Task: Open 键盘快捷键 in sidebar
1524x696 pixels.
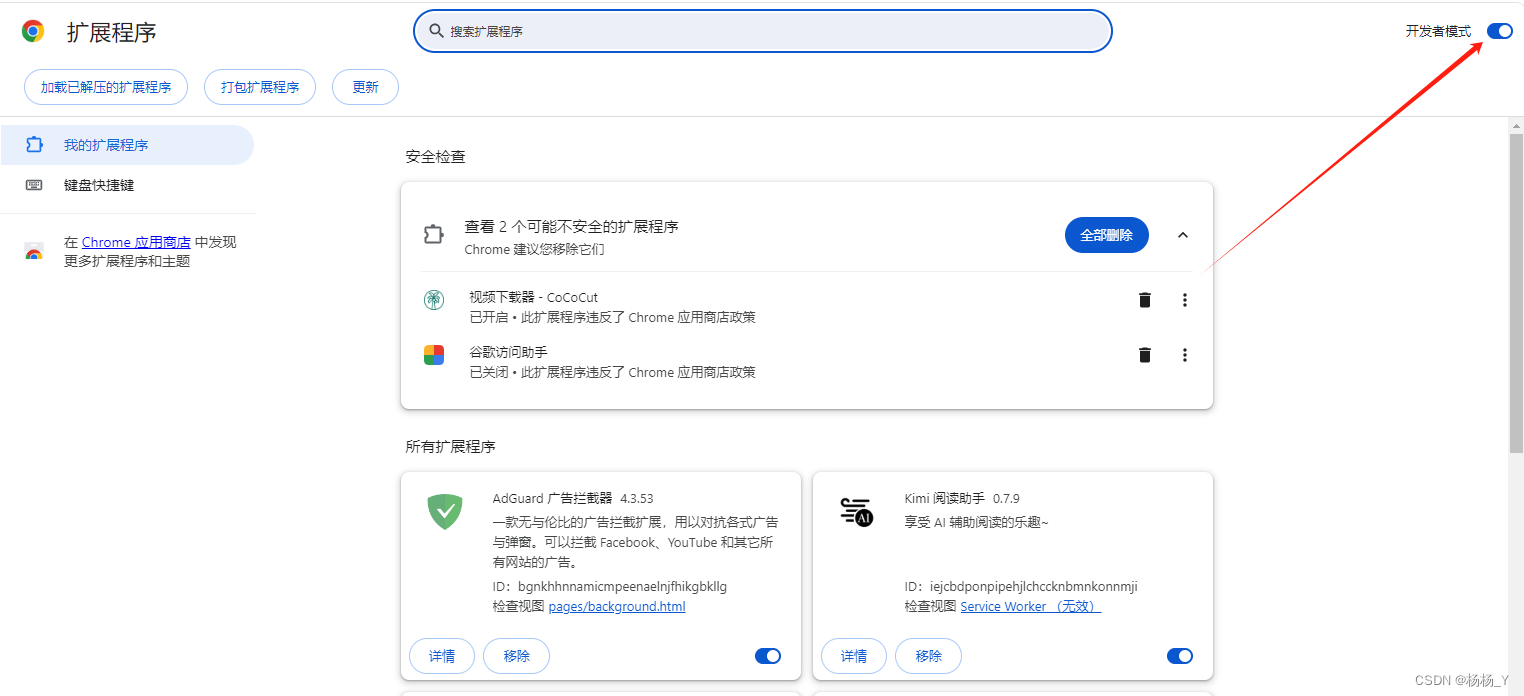Action: click(126, 185)
